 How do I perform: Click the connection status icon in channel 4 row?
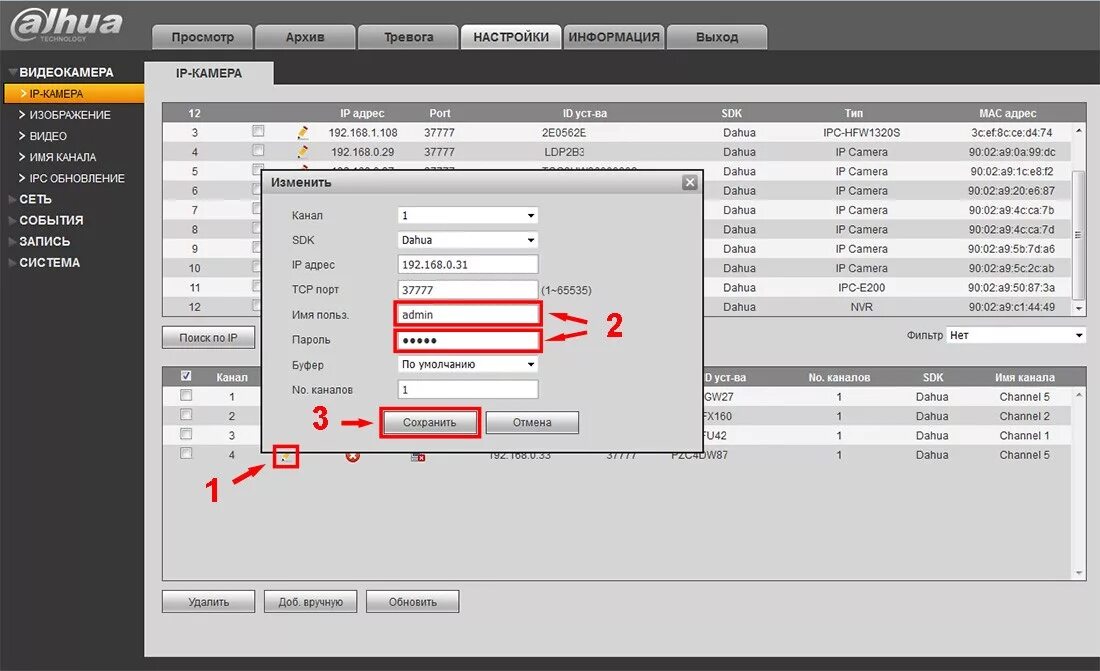tap(418, 457)
